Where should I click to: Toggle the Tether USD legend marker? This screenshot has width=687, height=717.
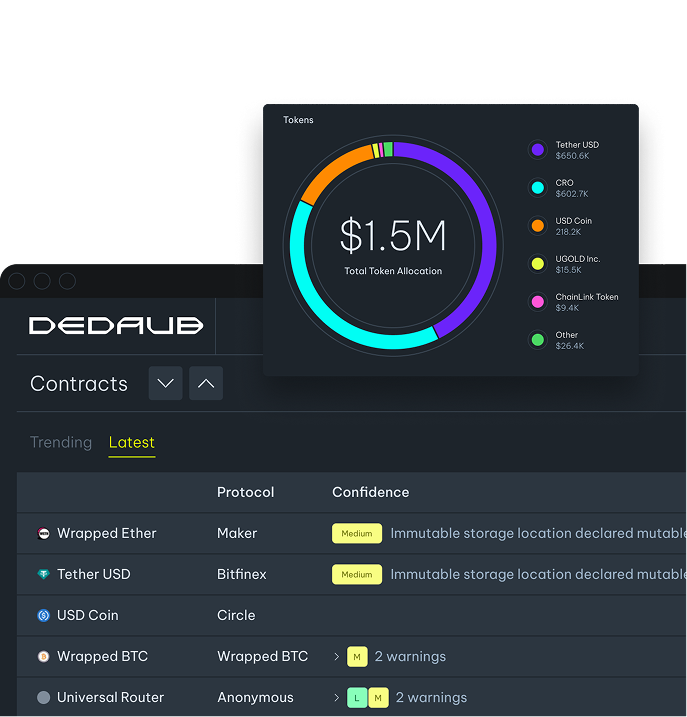click(x=537, y=150)
